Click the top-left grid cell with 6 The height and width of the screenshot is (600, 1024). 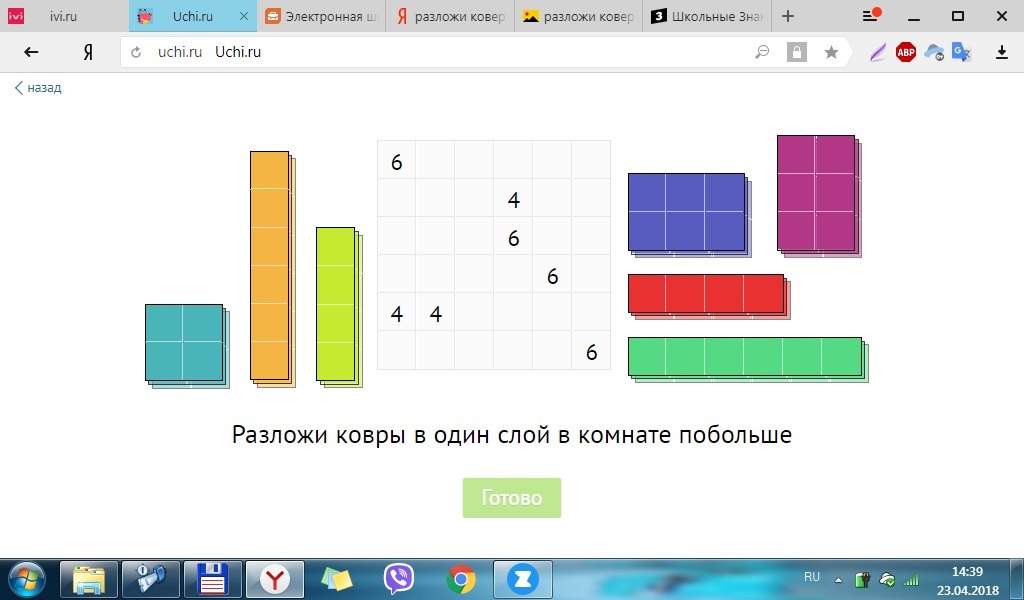point(396,161)
